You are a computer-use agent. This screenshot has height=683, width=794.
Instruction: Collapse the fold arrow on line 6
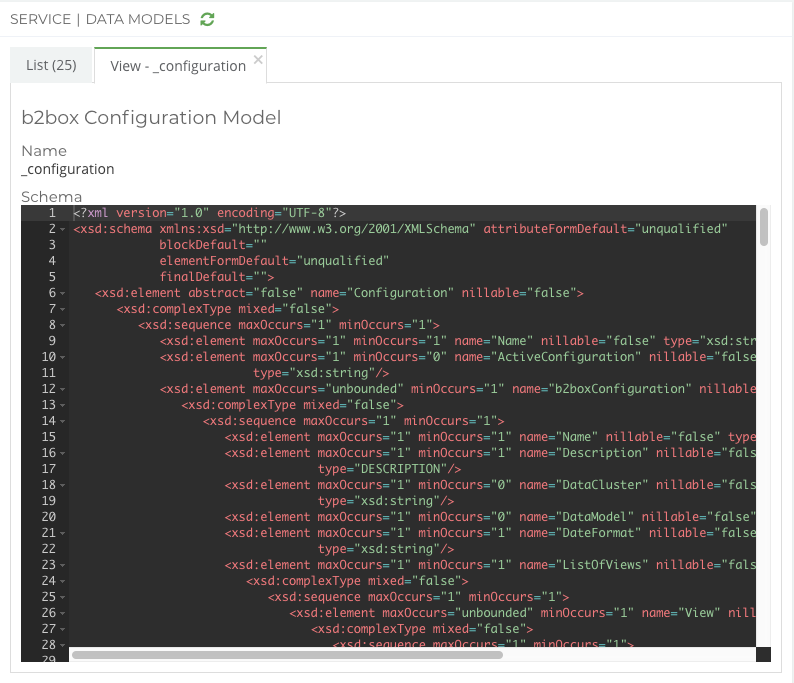[63, 293]
